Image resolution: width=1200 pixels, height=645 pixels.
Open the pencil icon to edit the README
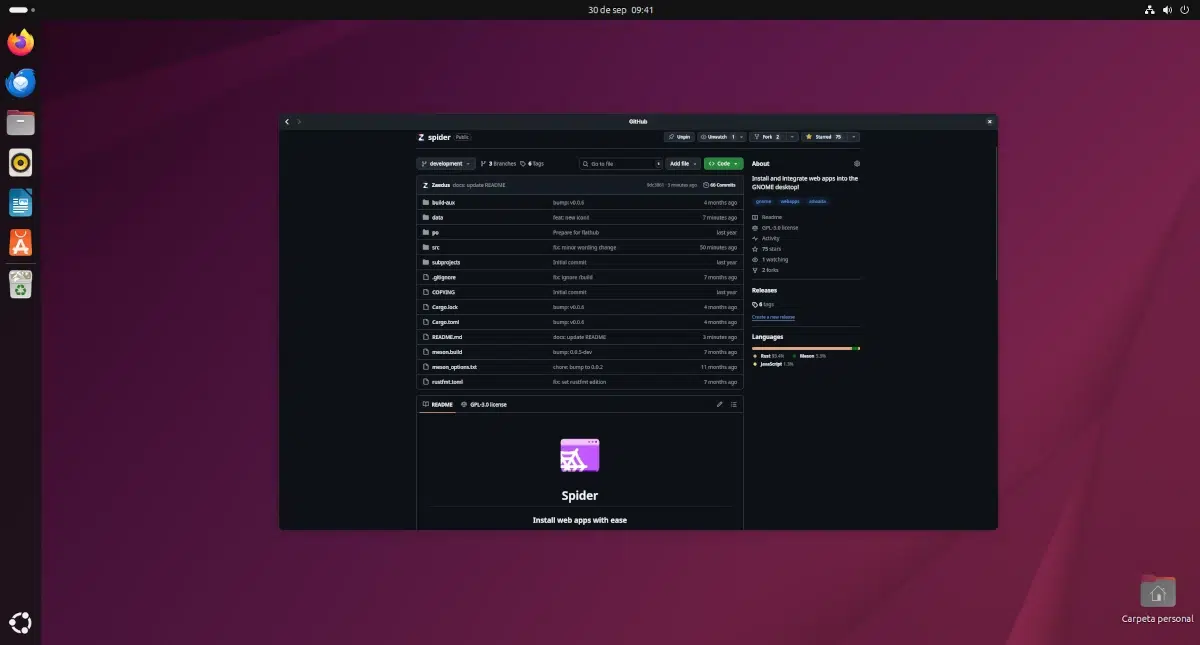(x=719, y=404)
